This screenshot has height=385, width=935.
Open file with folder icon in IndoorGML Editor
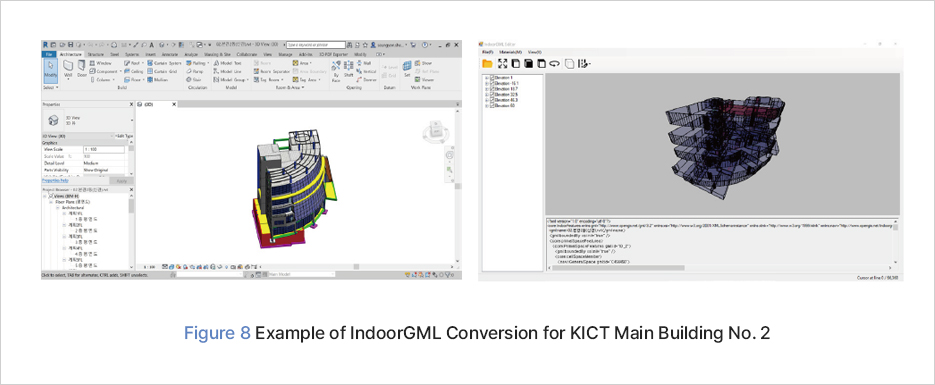click(x=487, y=63)
